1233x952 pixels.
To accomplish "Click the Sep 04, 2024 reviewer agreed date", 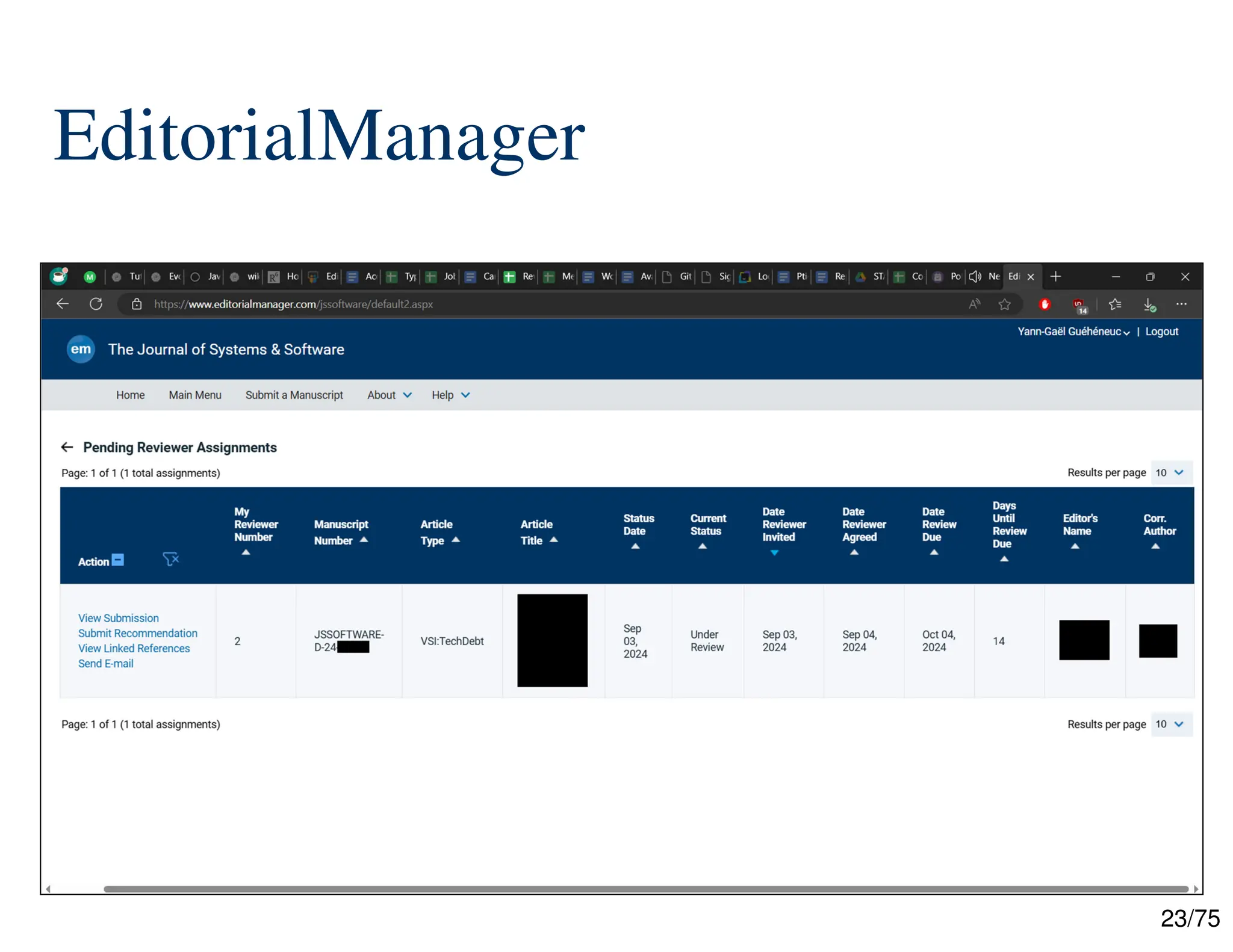I will 859,641.
